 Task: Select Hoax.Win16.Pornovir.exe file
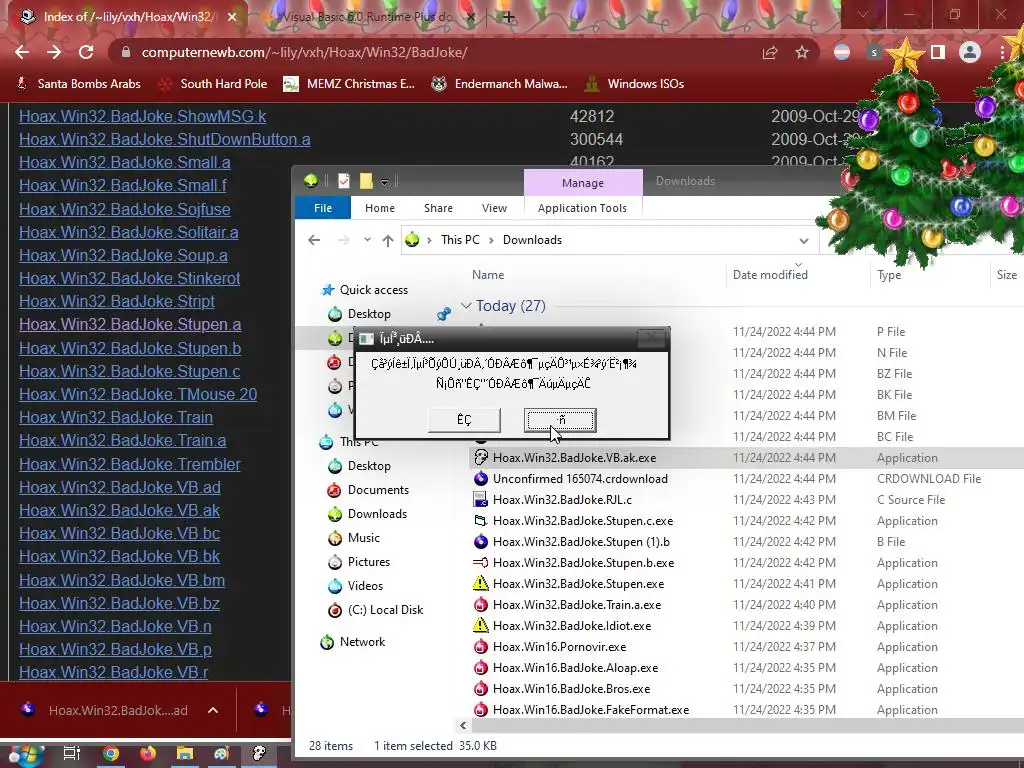(x=559, y=647)
